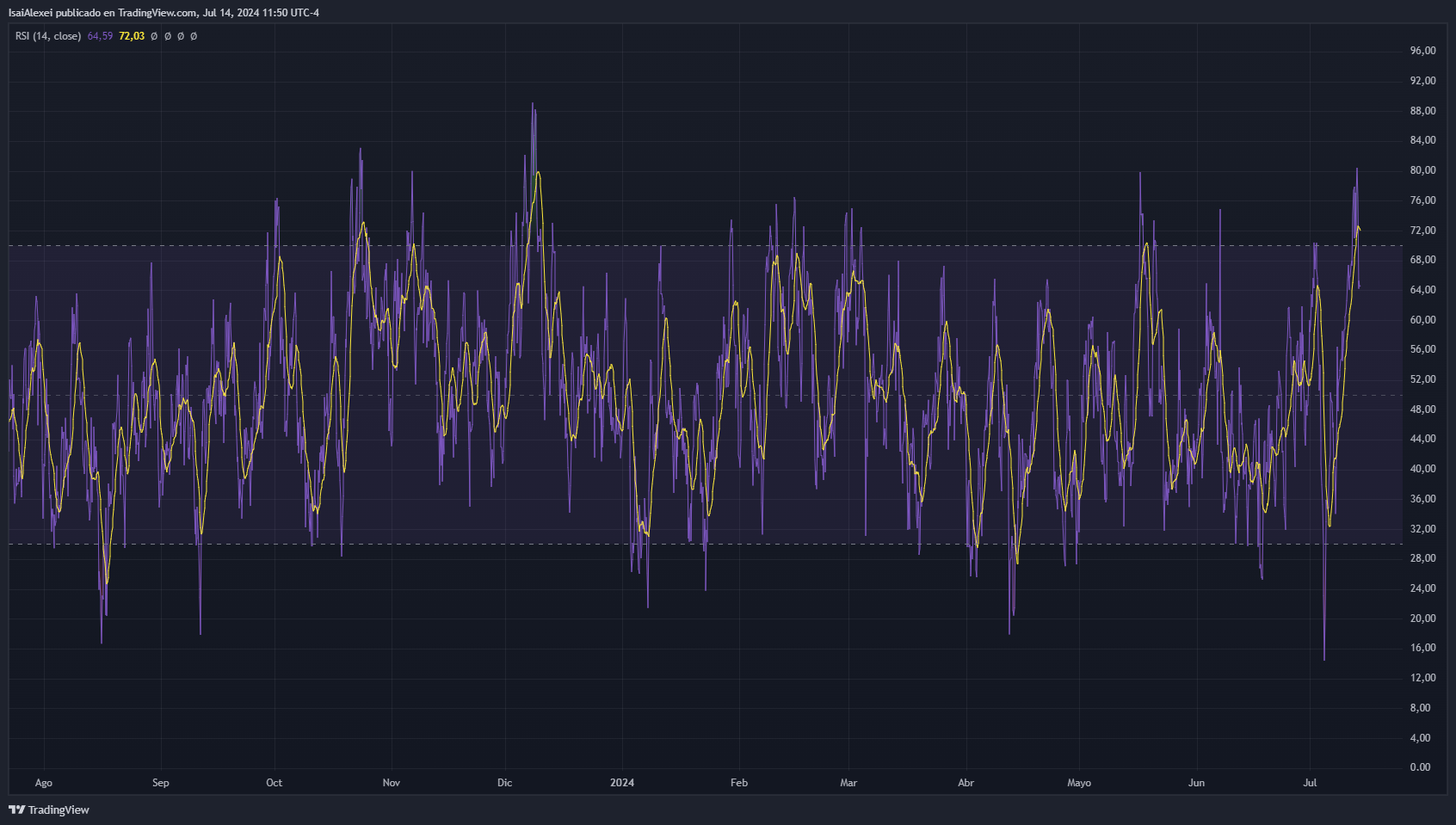Click the 84,00 scale value
This screenshot has width=1456, height=825.
pyautogui.click(x=1423, y=140)
